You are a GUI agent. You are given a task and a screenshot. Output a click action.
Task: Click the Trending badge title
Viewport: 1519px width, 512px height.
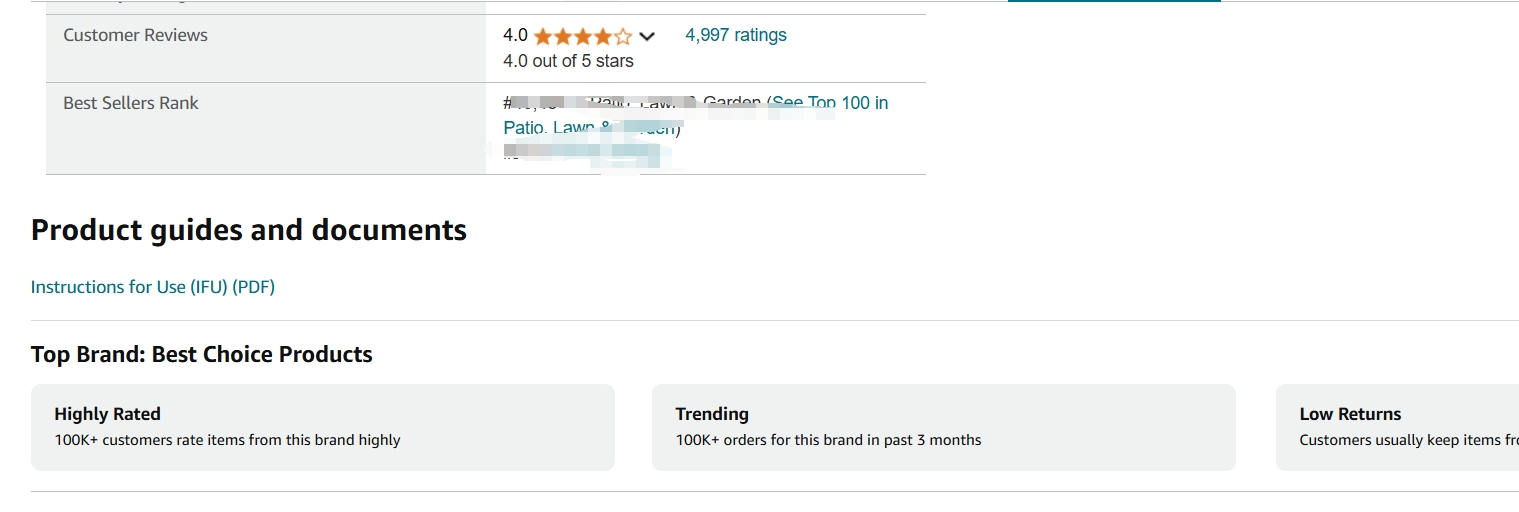712,414
